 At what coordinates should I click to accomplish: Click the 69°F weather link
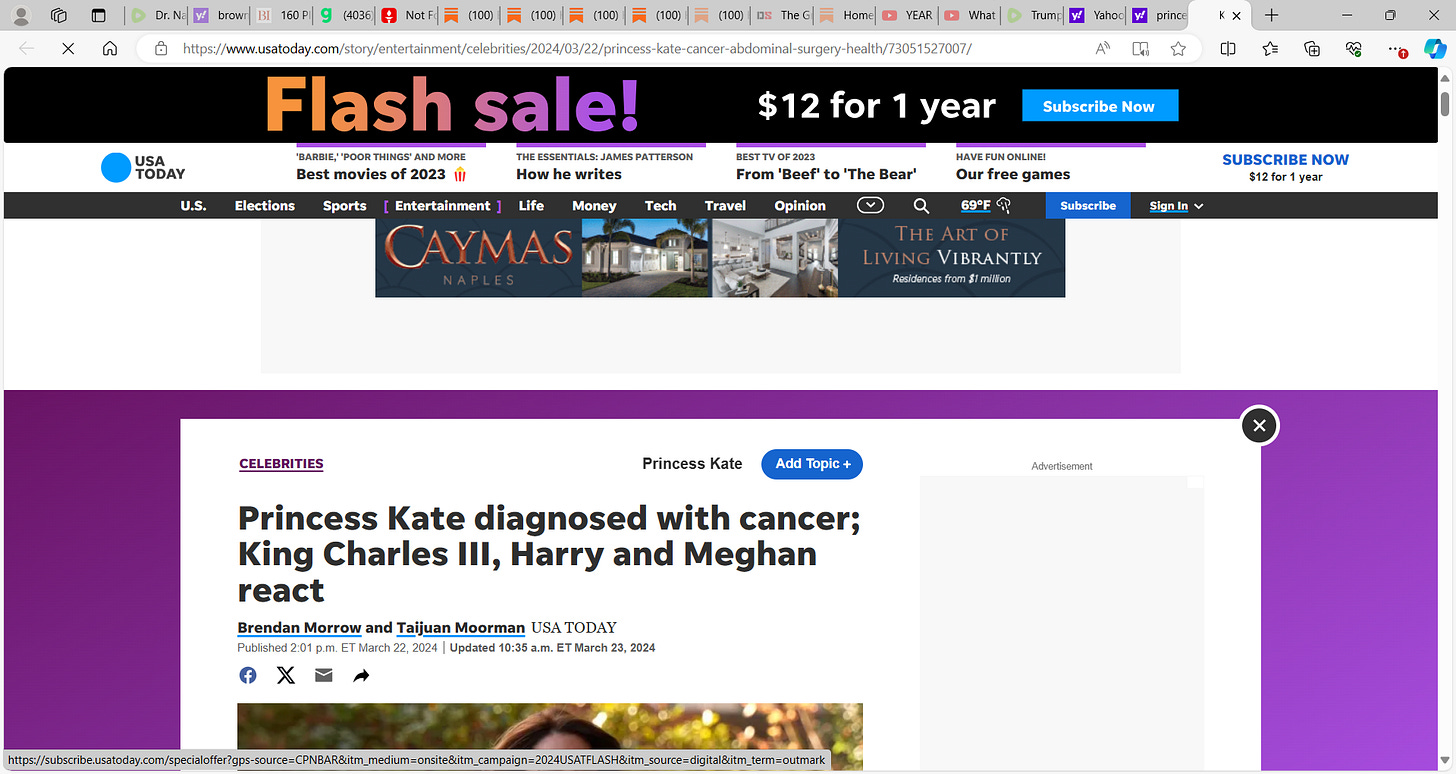tap(985, 206)
